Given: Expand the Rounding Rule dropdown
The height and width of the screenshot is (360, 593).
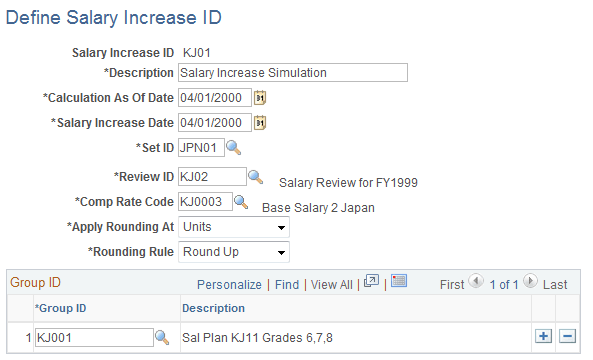Looking at the screenshot, I should click(x=281, y=252).
